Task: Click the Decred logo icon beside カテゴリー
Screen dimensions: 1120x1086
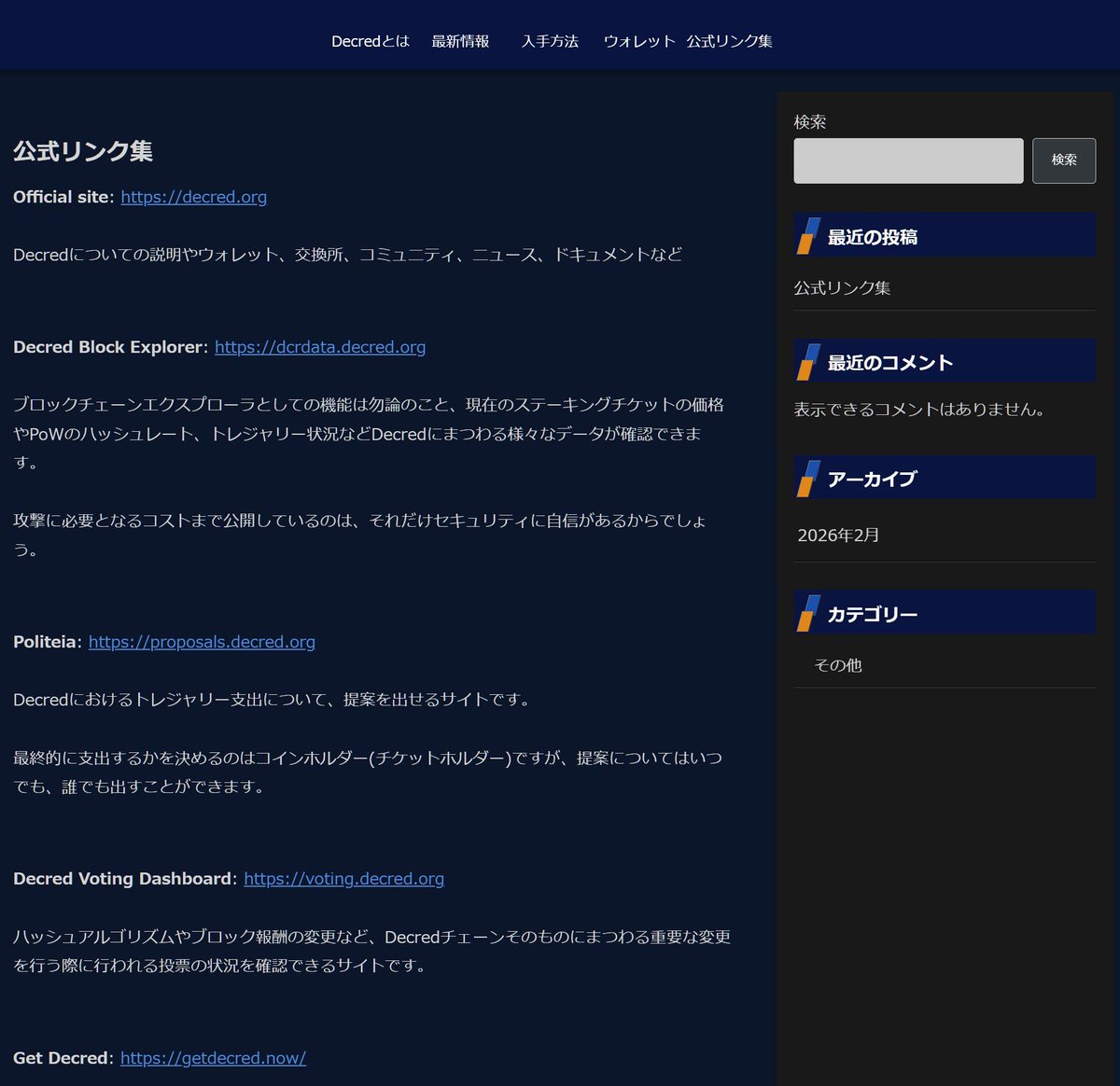Action: click(810, 612)
